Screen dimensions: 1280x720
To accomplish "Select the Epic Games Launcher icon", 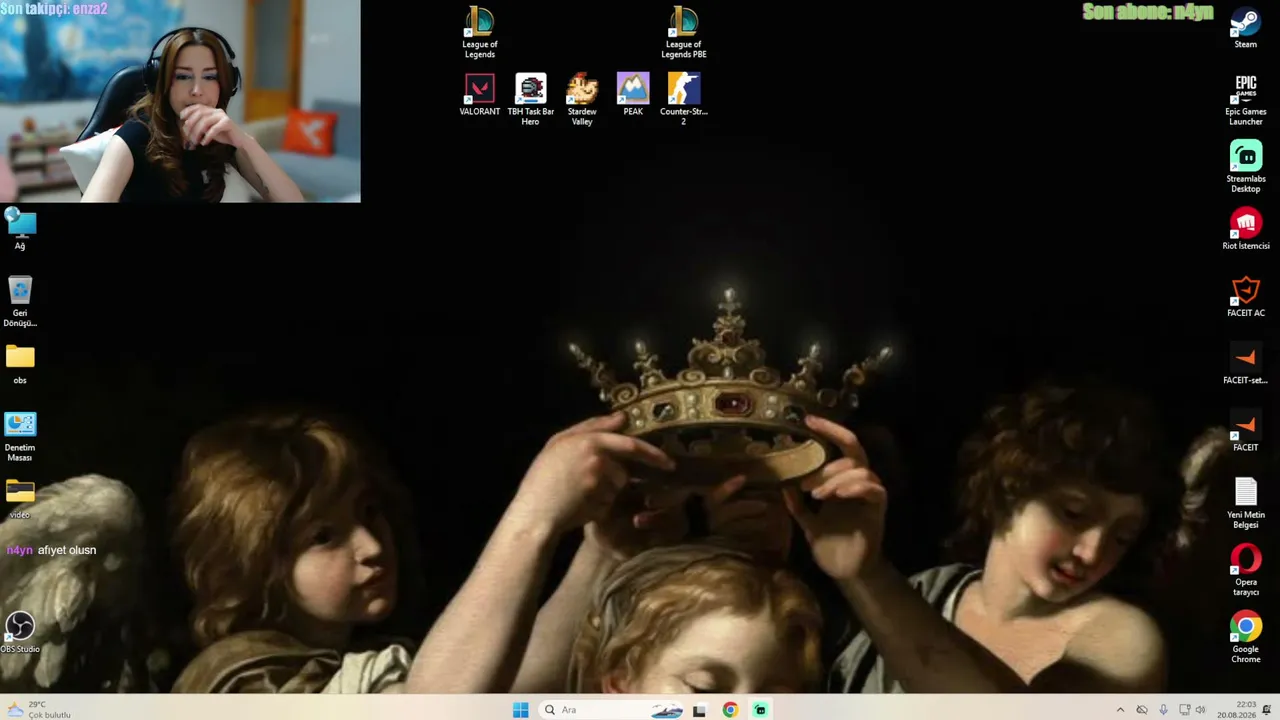I will 1245,99.
